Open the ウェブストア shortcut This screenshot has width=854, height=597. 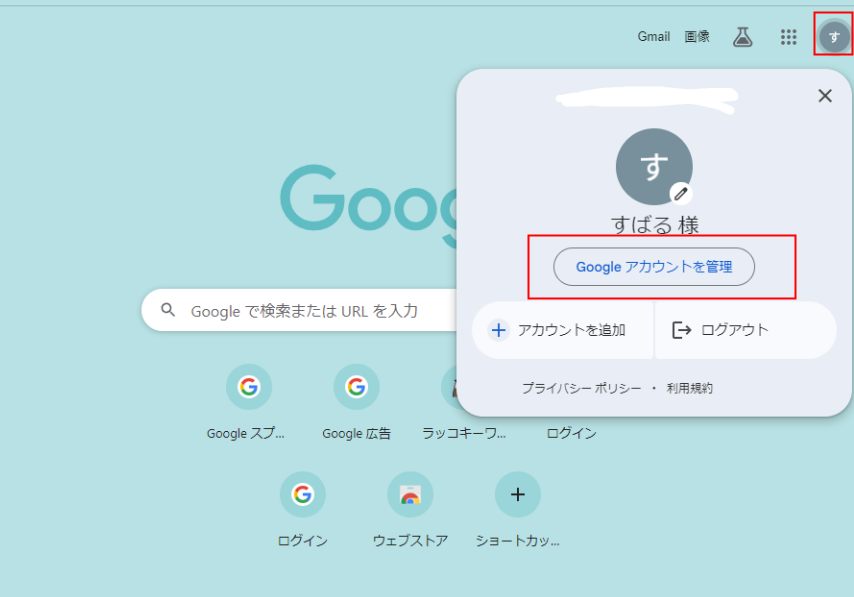coord(410,494)
